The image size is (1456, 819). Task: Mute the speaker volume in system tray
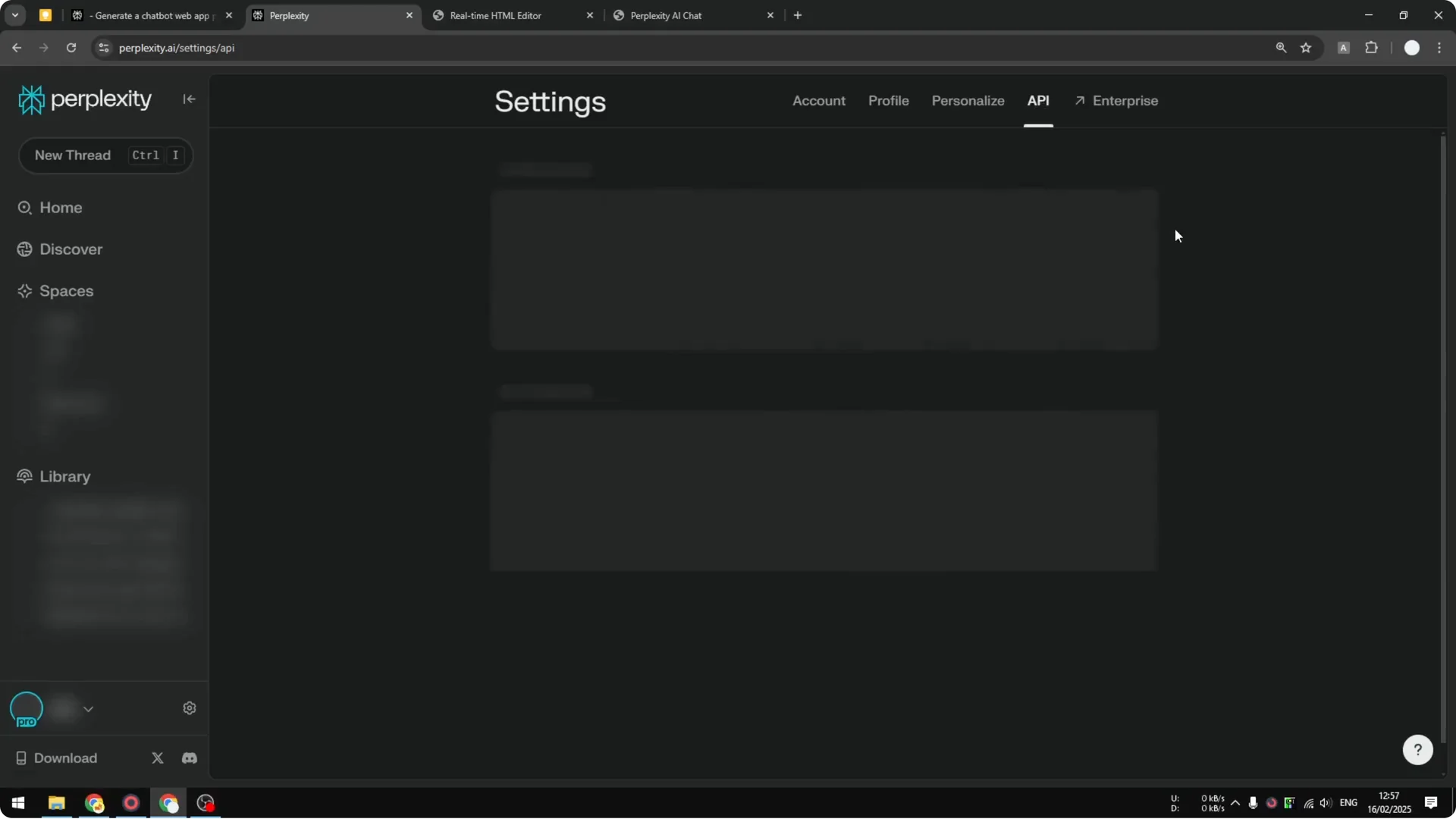pyautogui.click(x=1326, y=803)
